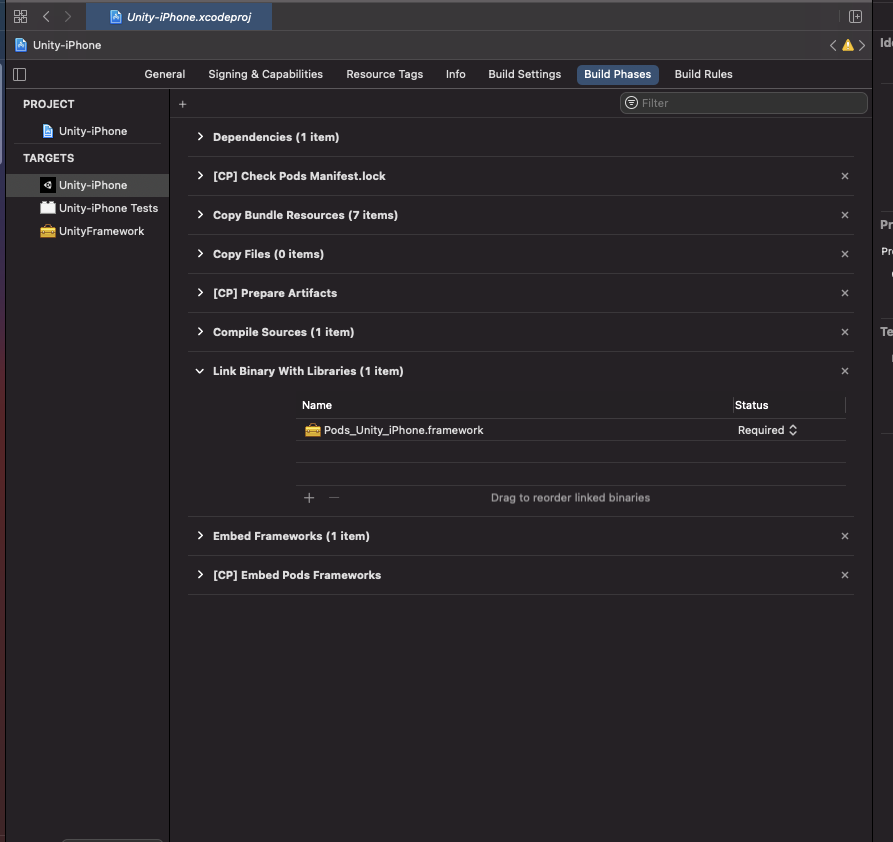Open the related items grid menu
This screenshot has height=842, width=893.
pos(21,17)
